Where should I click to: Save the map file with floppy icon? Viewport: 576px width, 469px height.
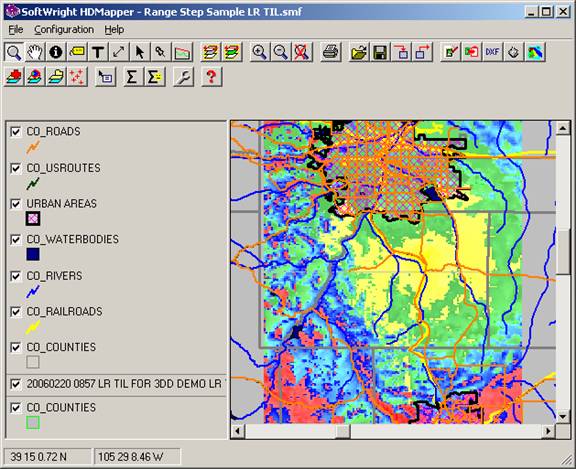[380, 52]
